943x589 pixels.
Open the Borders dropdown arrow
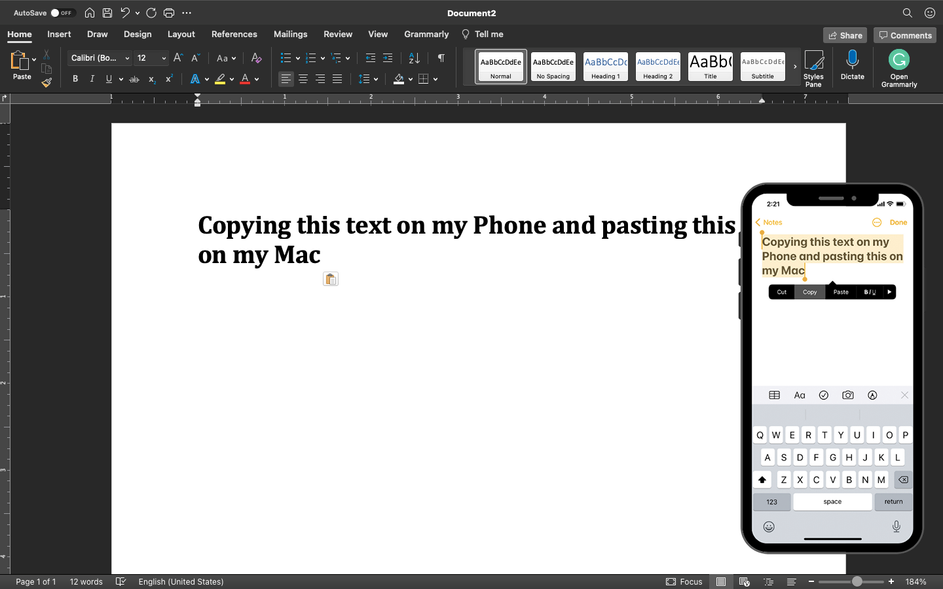point(435,79)
